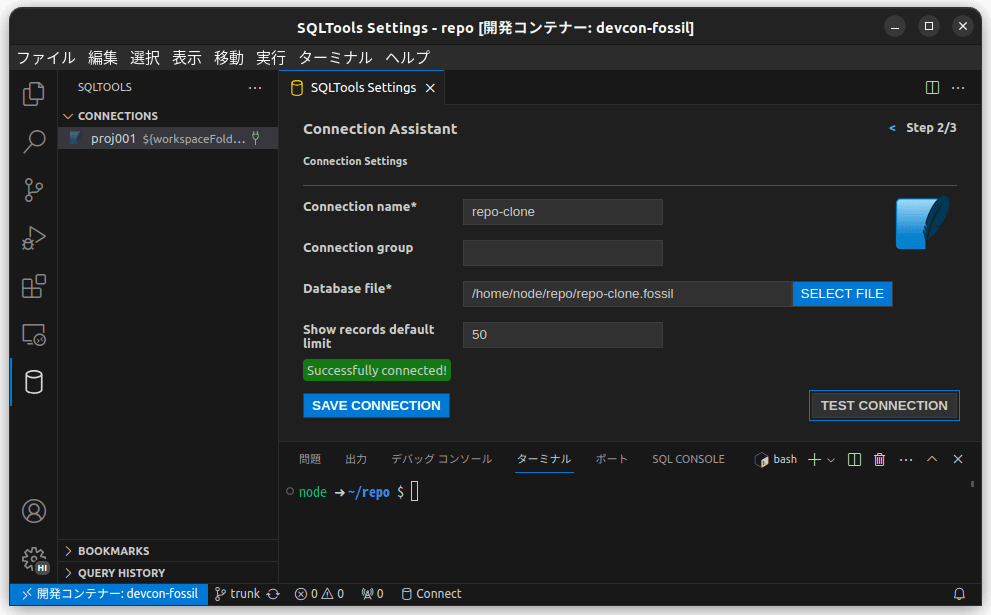
Task: Select the ターミナル panel tab
Action: [544, 460]
